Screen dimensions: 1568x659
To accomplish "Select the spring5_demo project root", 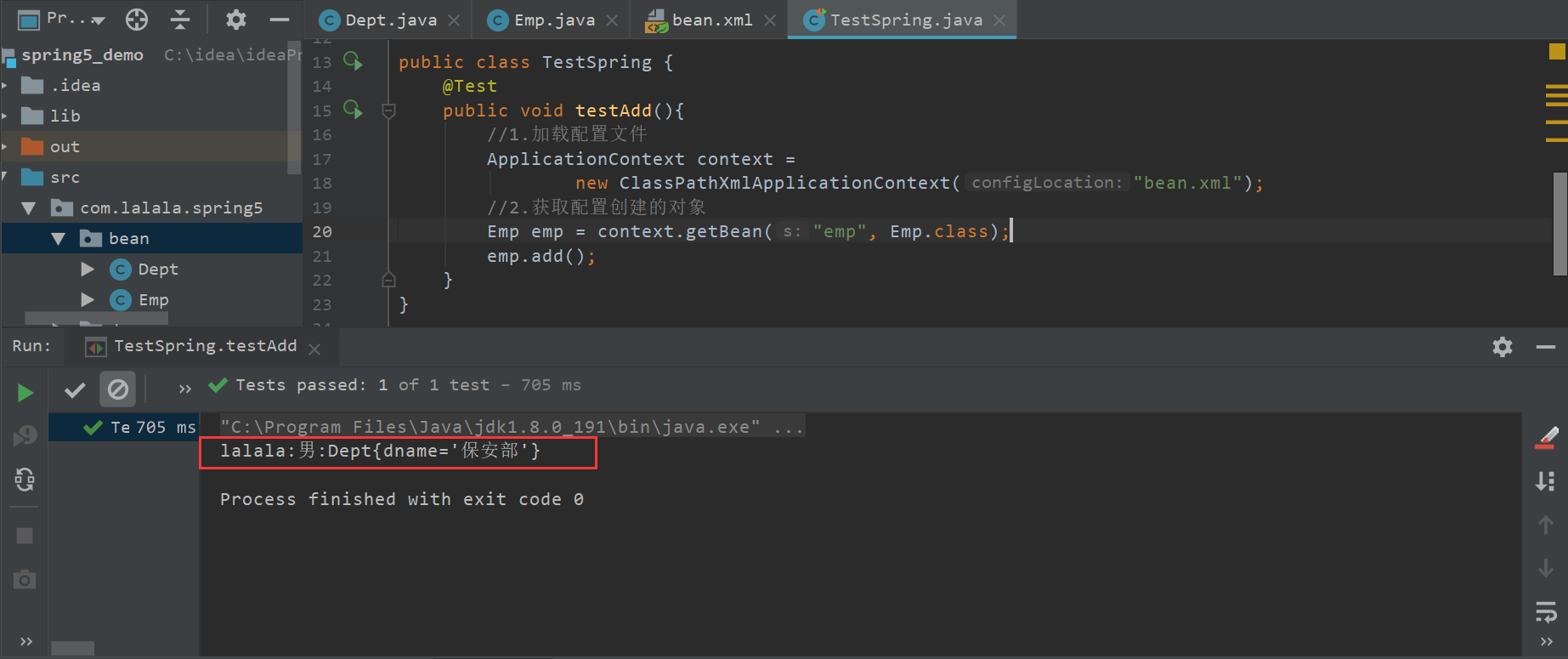I will (82, 54).
